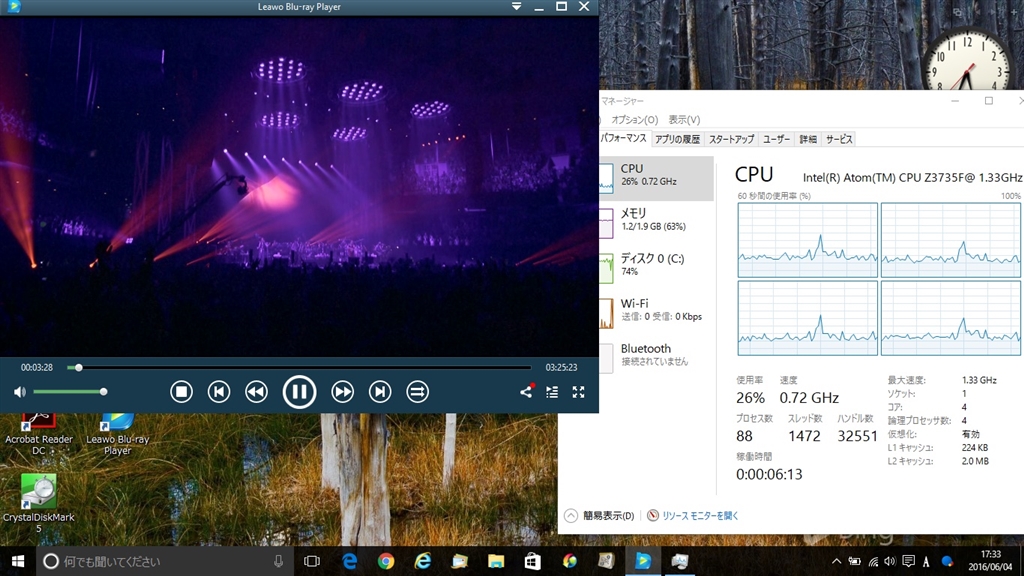The image size is (1024, 576).
Task: Open the share icon in the player
Action: click(x=526, y=392)
